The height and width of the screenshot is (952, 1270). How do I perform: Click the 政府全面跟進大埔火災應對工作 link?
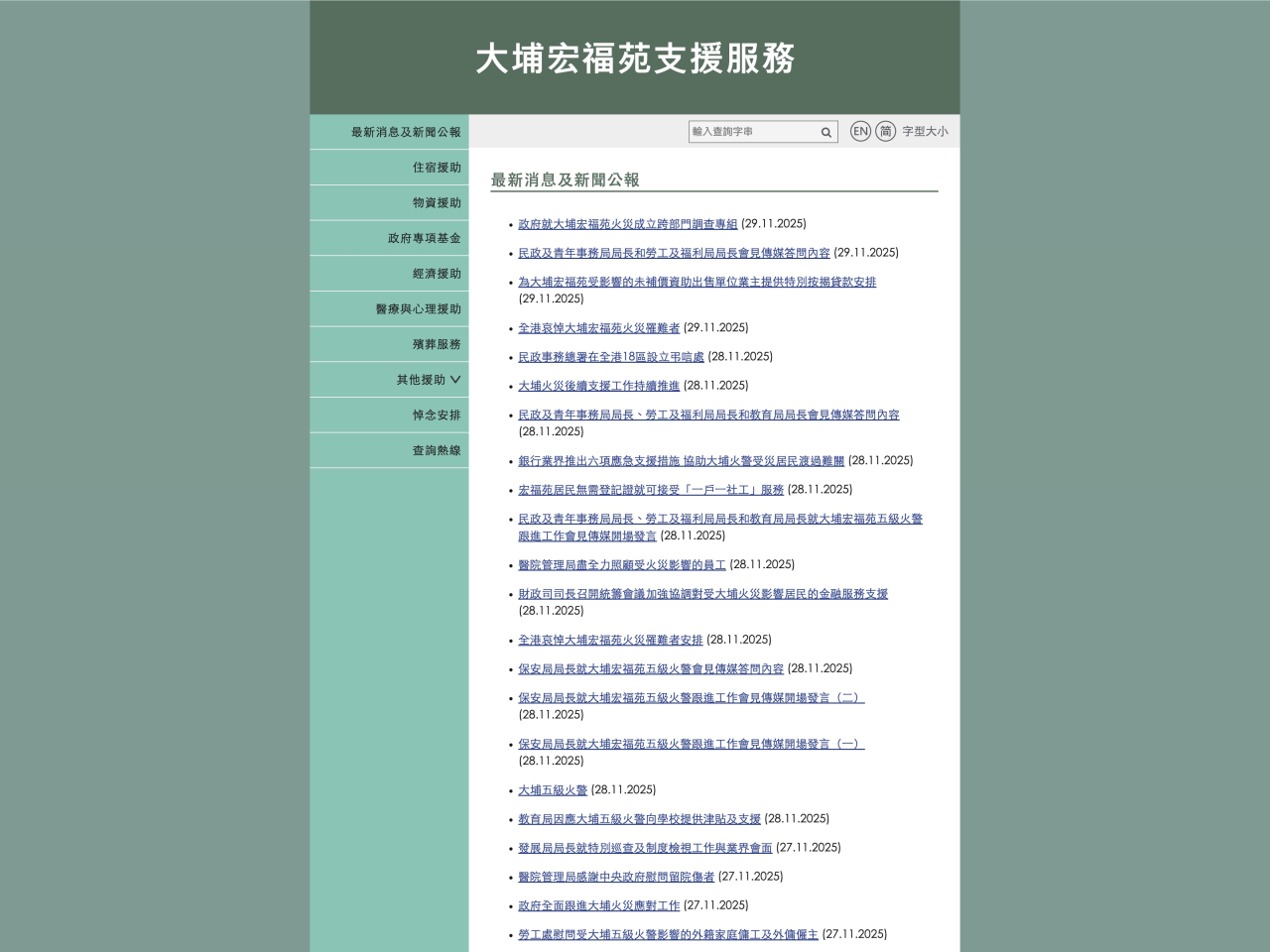[x=598, y=905]
